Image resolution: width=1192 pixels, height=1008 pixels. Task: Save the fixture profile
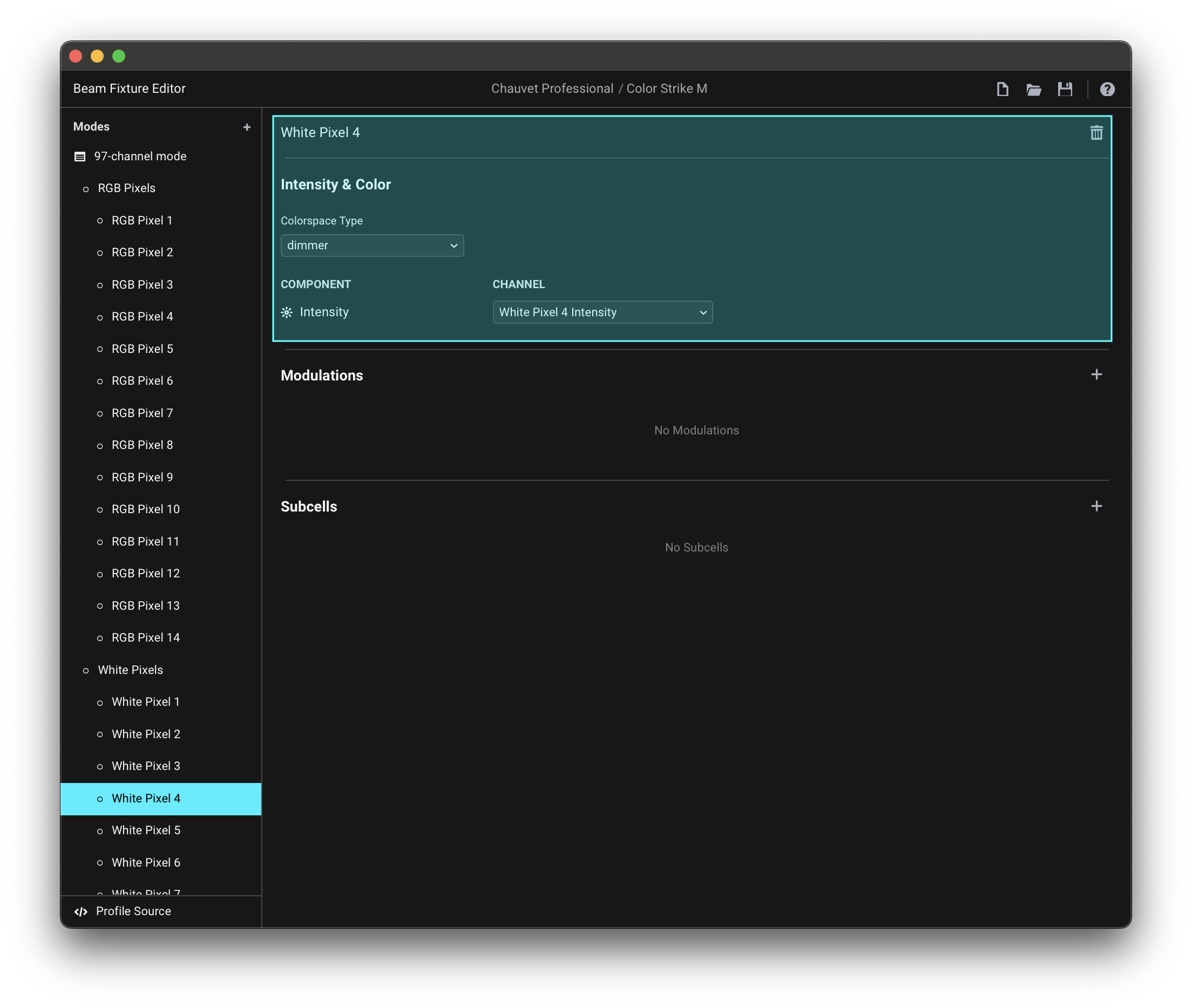tap(1065, 89)
